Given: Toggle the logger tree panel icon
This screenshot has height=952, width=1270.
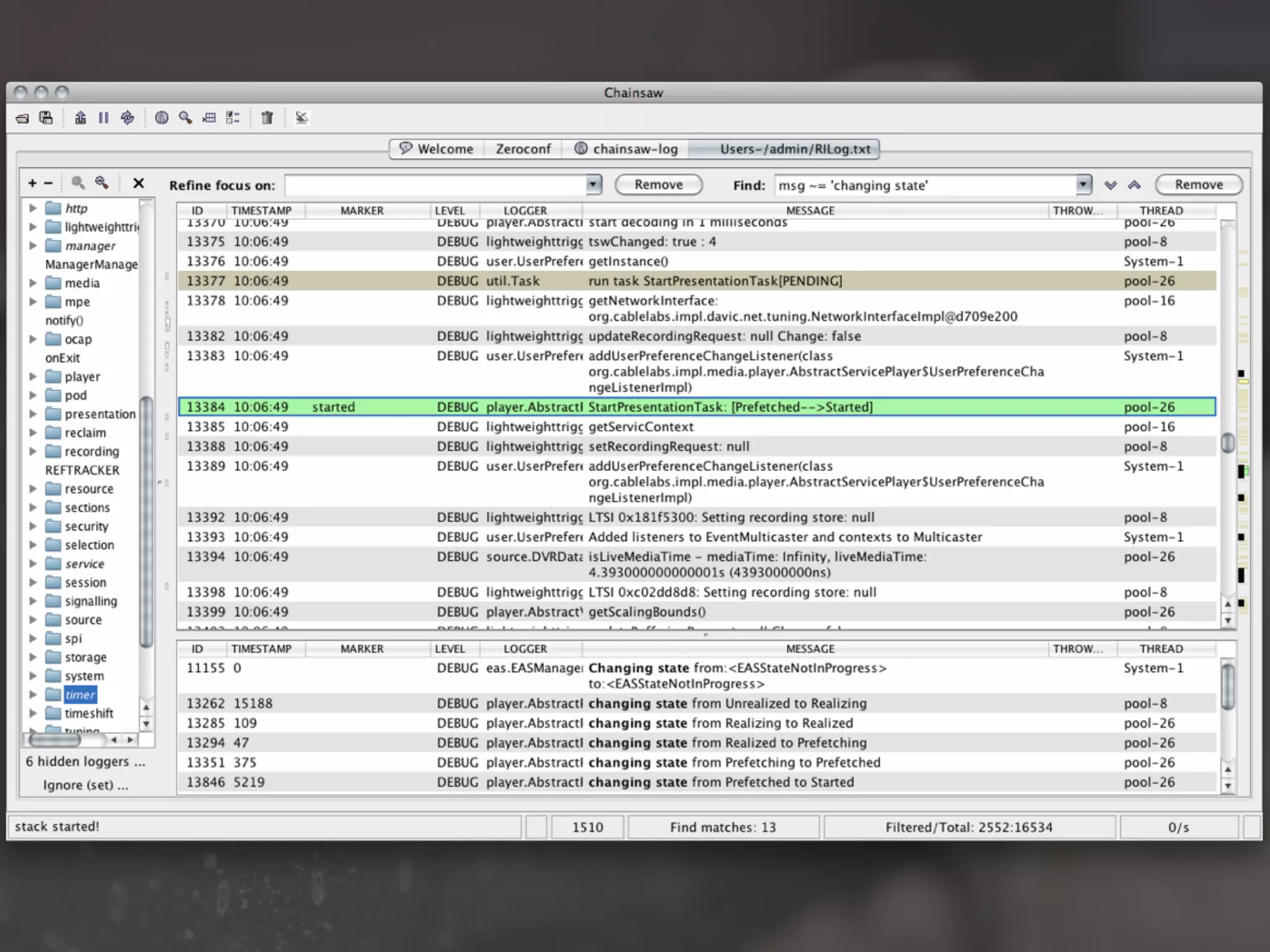Looking at the screenshot, I should pyautogui.click(x=233, y=118).
